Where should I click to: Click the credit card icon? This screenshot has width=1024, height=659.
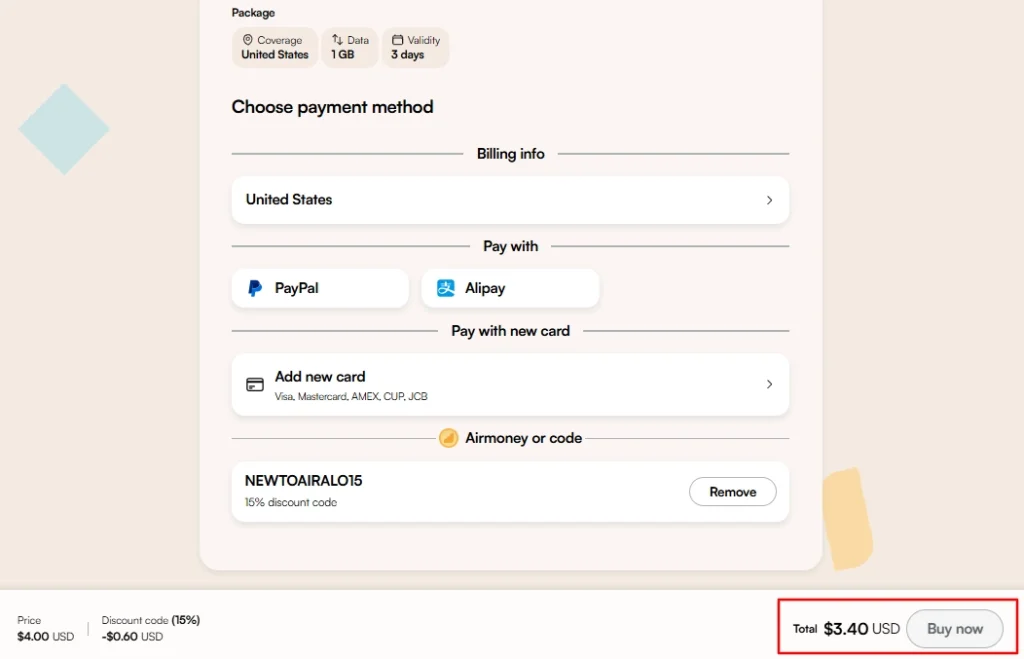tap(255, 384)
